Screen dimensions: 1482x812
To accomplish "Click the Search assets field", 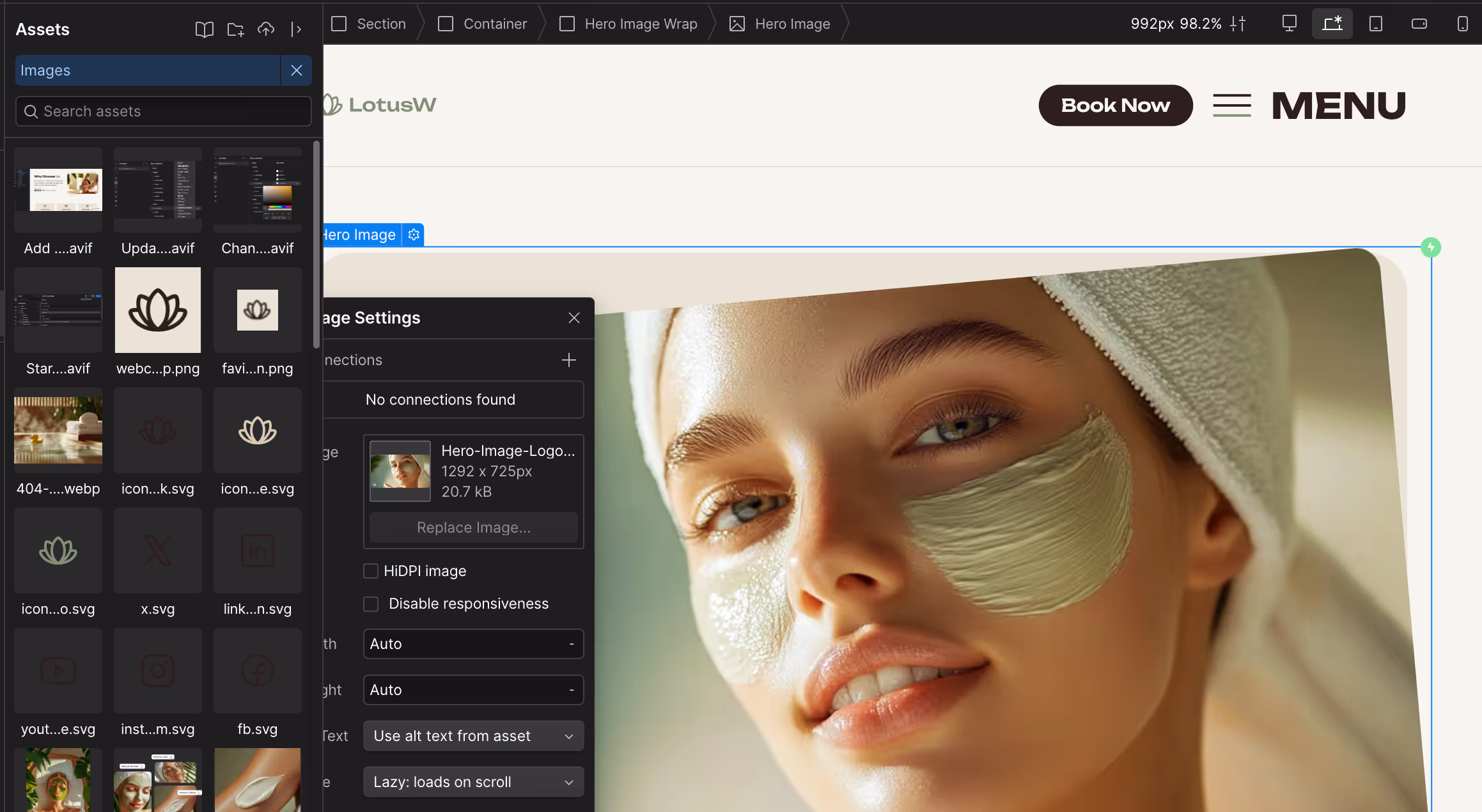I will pos(164,111).
